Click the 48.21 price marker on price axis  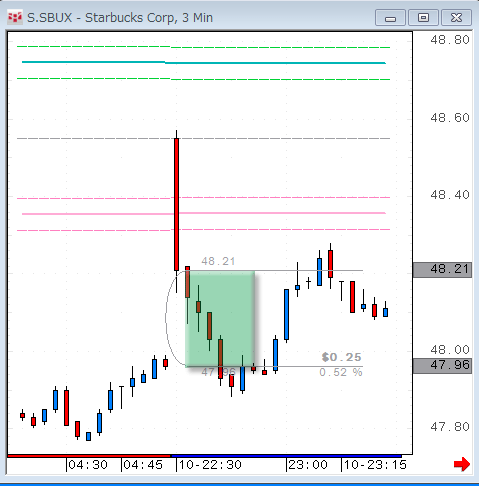click(x=442, y=270)
